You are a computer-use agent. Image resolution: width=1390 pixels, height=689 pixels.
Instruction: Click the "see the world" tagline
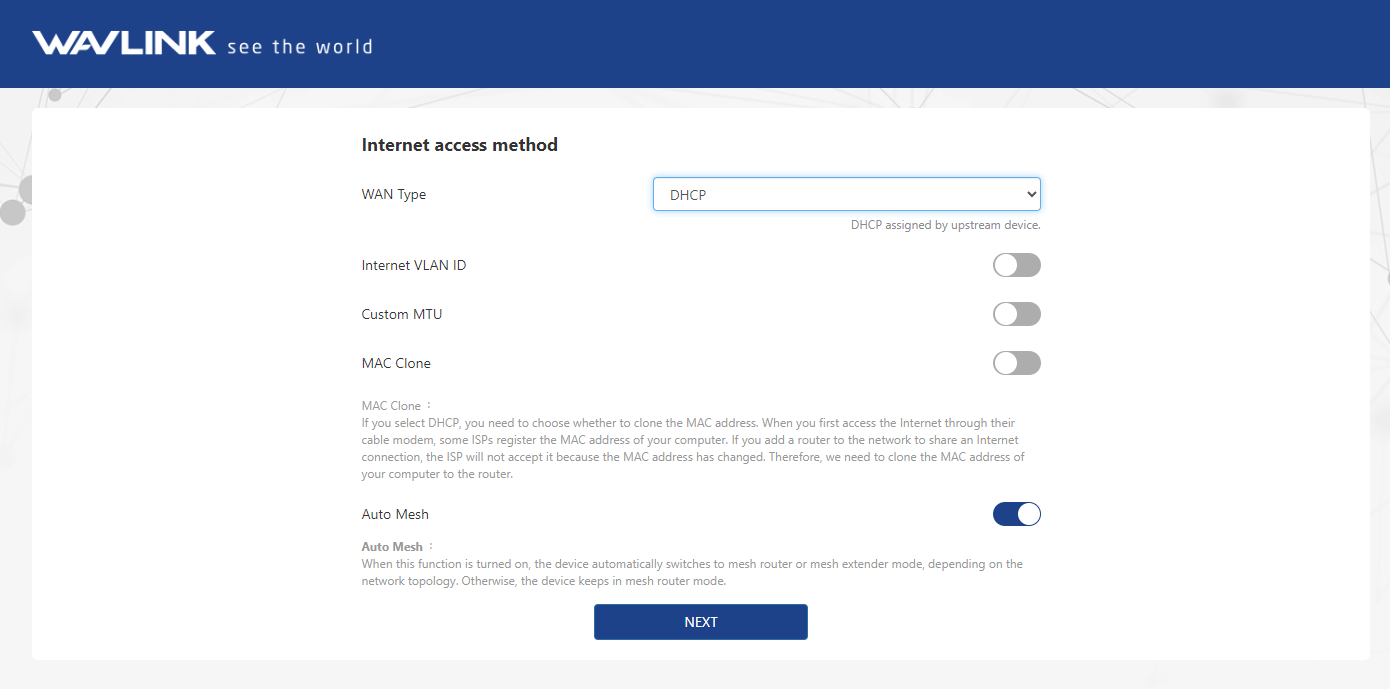point(300,46)
